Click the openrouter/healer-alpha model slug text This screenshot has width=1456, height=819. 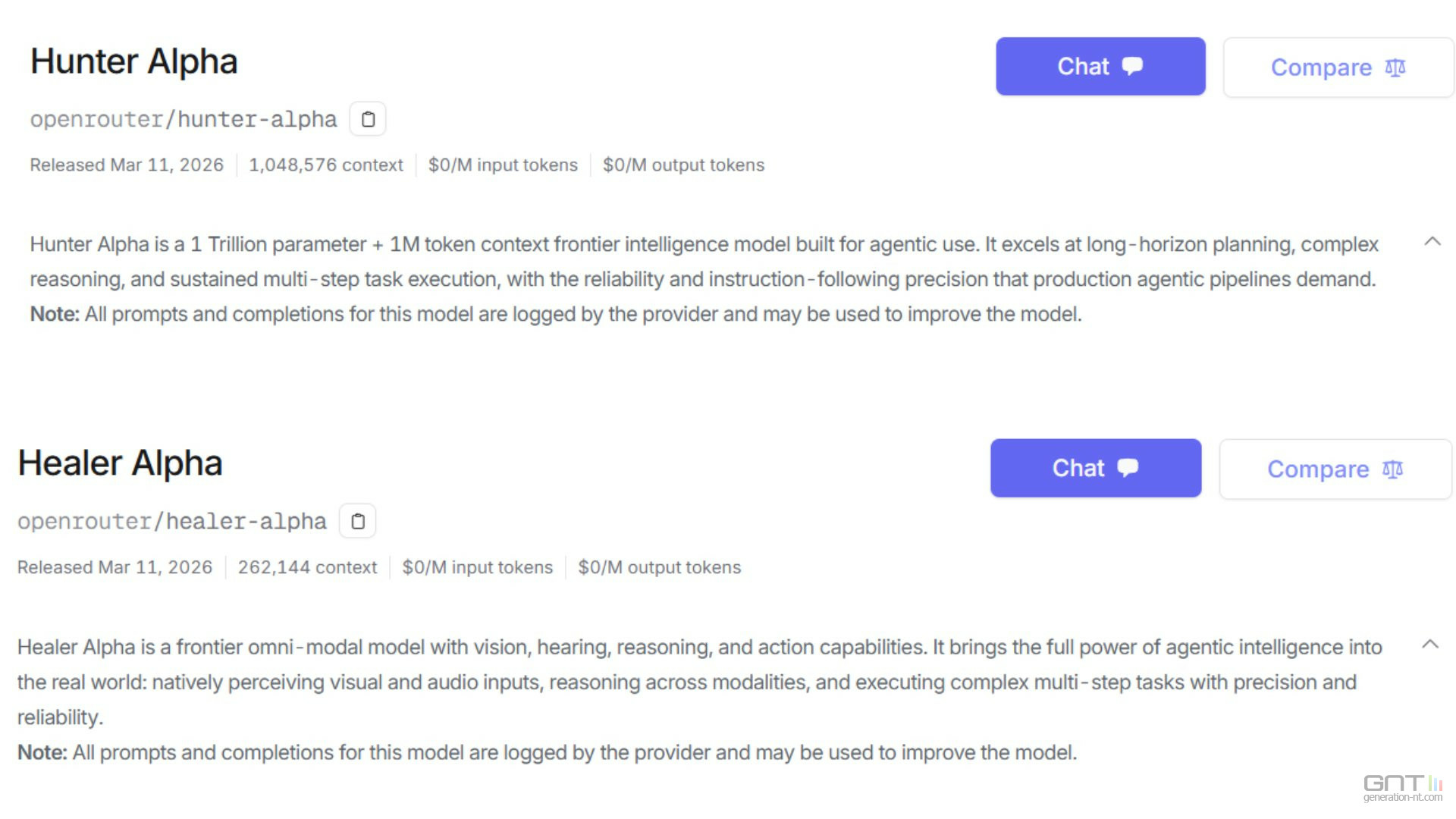coord(172,522)
